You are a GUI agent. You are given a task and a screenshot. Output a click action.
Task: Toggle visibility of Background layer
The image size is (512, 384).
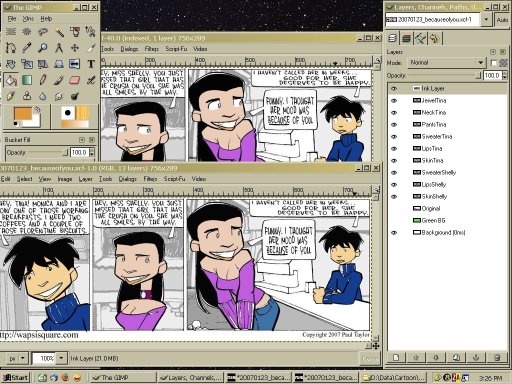click(x=394, y=233)
